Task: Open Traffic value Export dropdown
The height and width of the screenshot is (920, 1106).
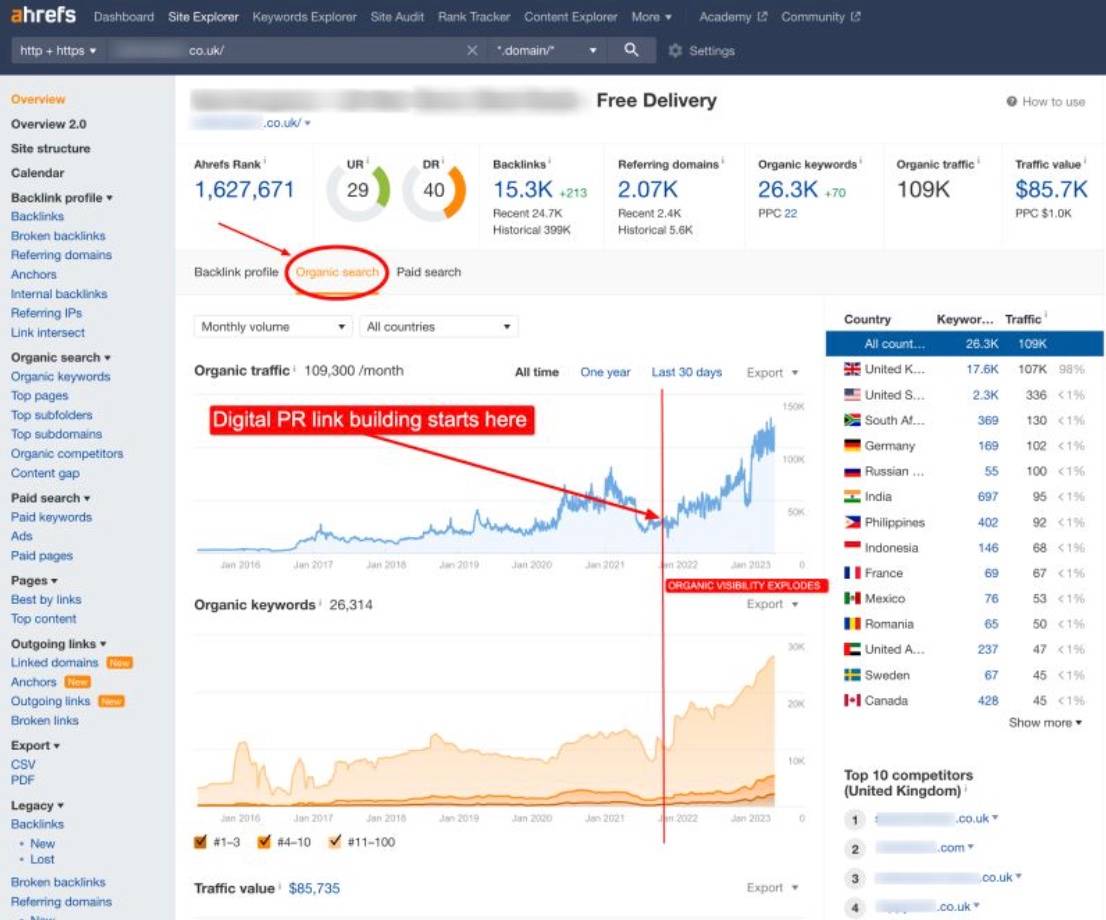Action: [772, 888]
